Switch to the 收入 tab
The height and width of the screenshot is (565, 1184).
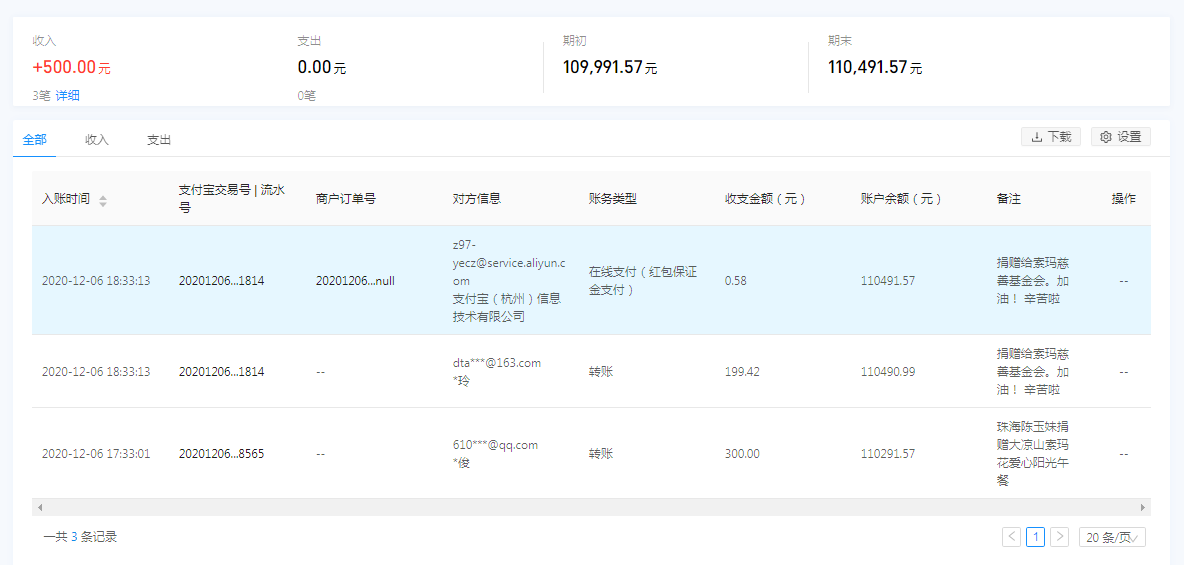(97, 140)
